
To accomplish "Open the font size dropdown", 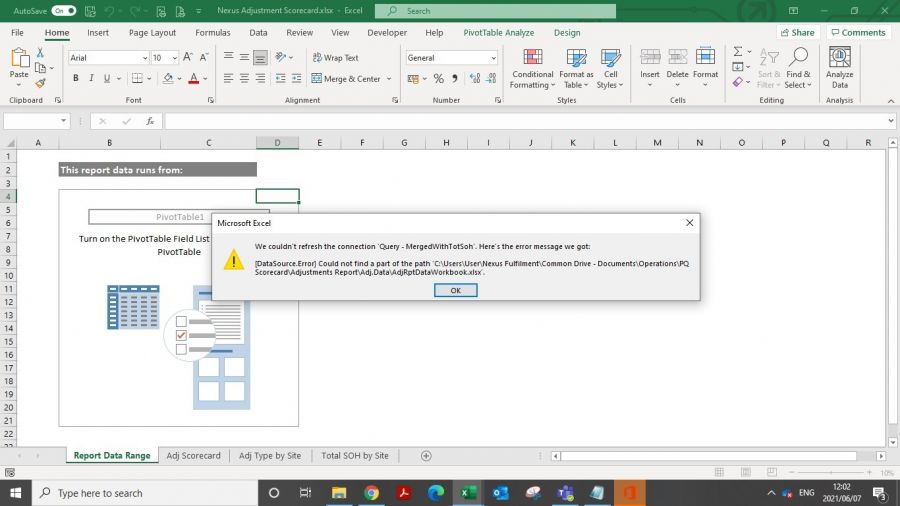I will [174, 58].
